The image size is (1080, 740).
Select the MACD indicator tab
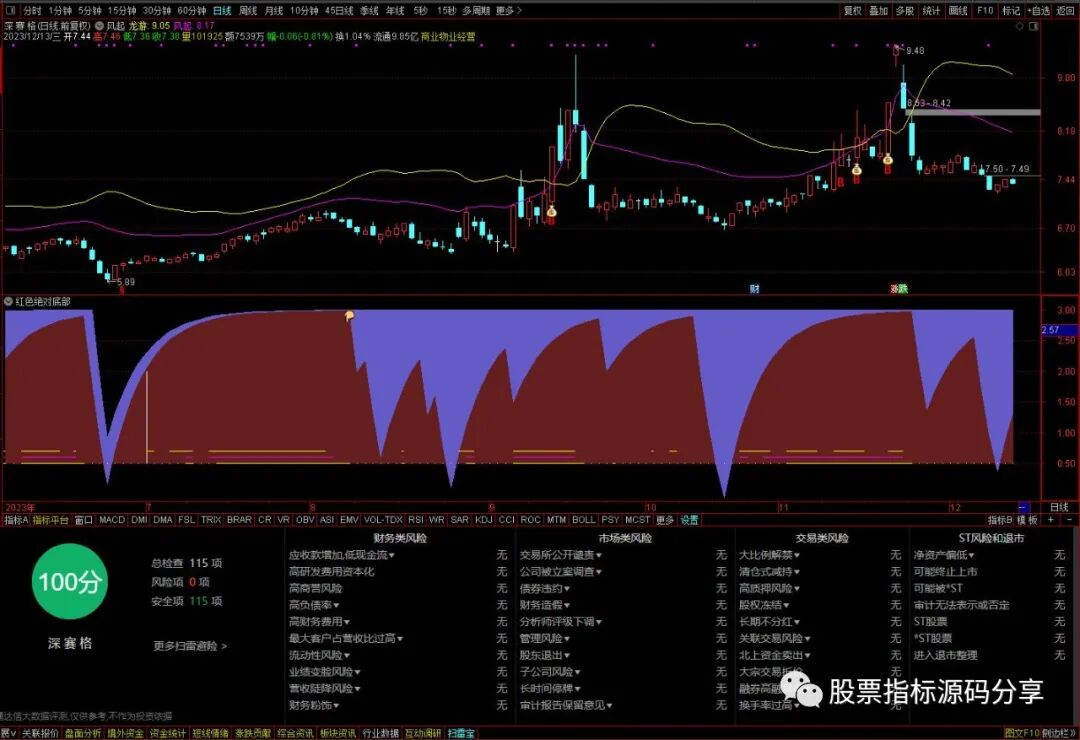click(x=112, y=520)
